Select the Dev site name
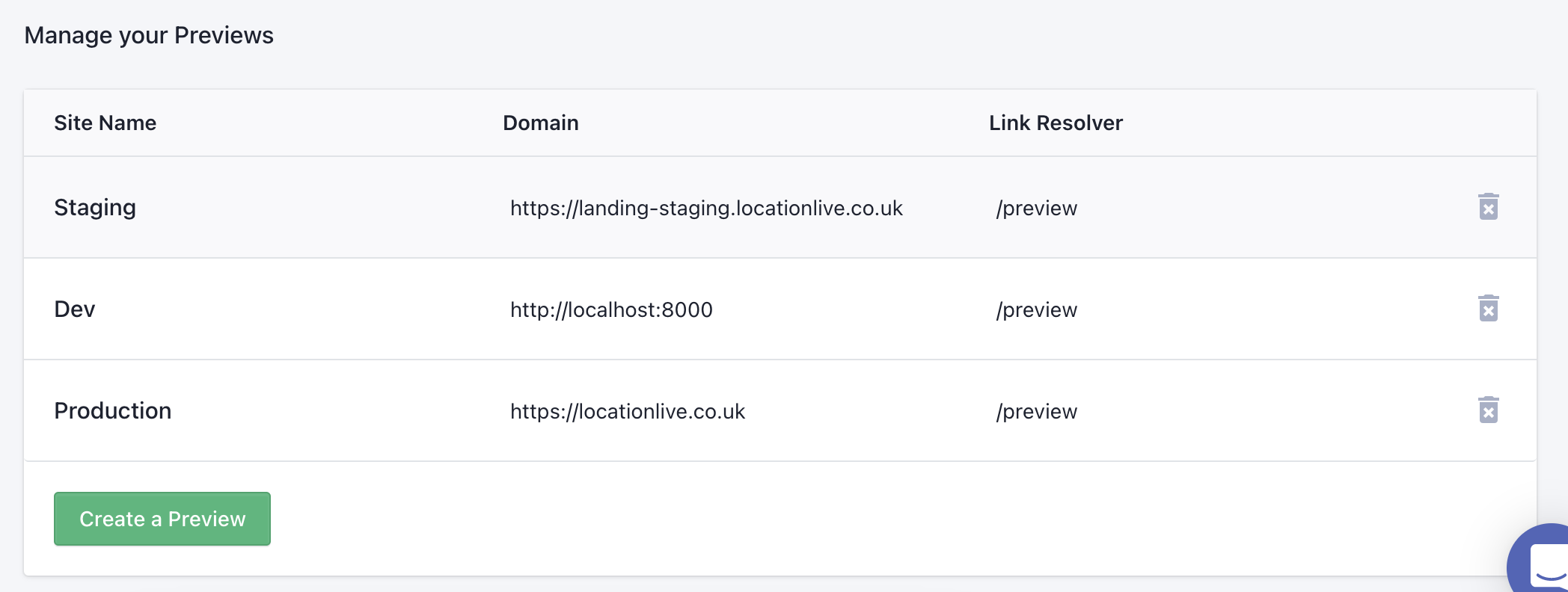Image resolution: width=1568 pixels, height=592 pixels. 74,309
